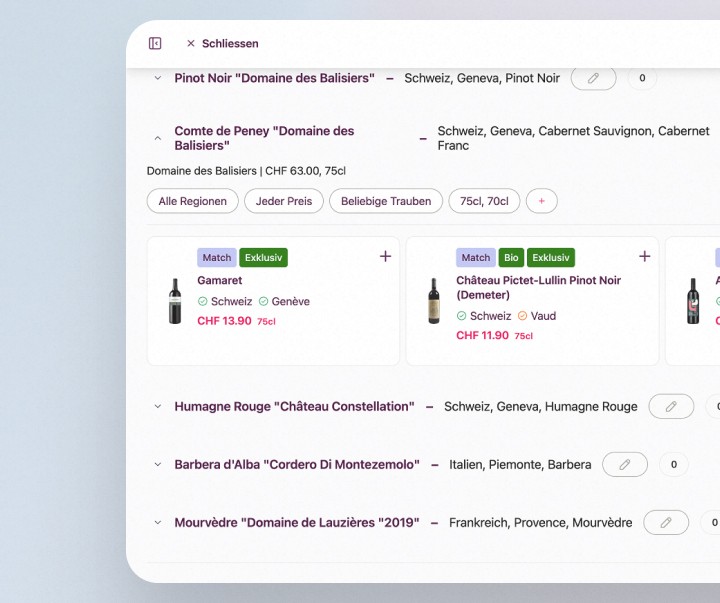Click the Exklusiv badge on Château Pictet-Lullin card
Viewport: 720px width, 603px height.
point(551,258)
